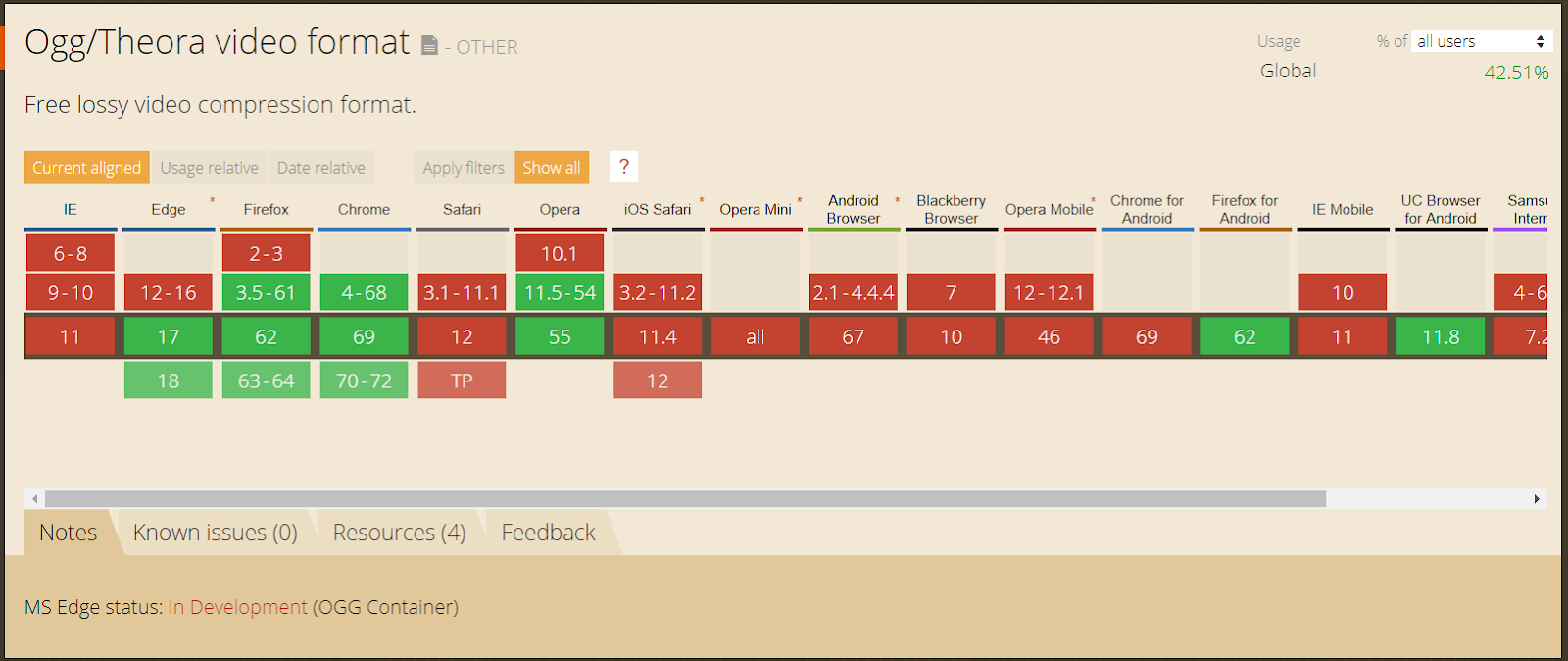The height and width of the screenshot is (661, 1568).
Task: Click the 42.51% global usage value
Action: tap(1516, 73)
